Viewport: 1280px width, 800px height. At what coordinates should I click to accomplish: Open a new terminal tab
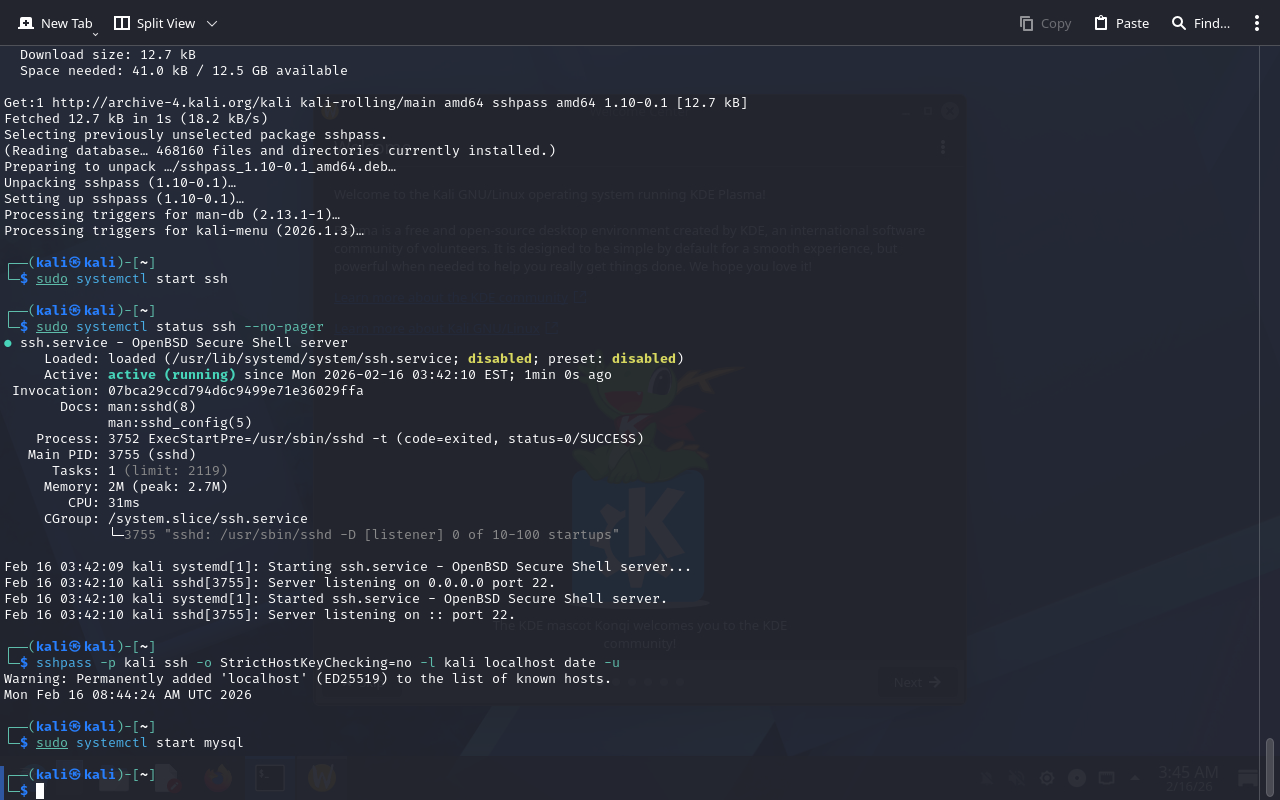pos(55,23)
